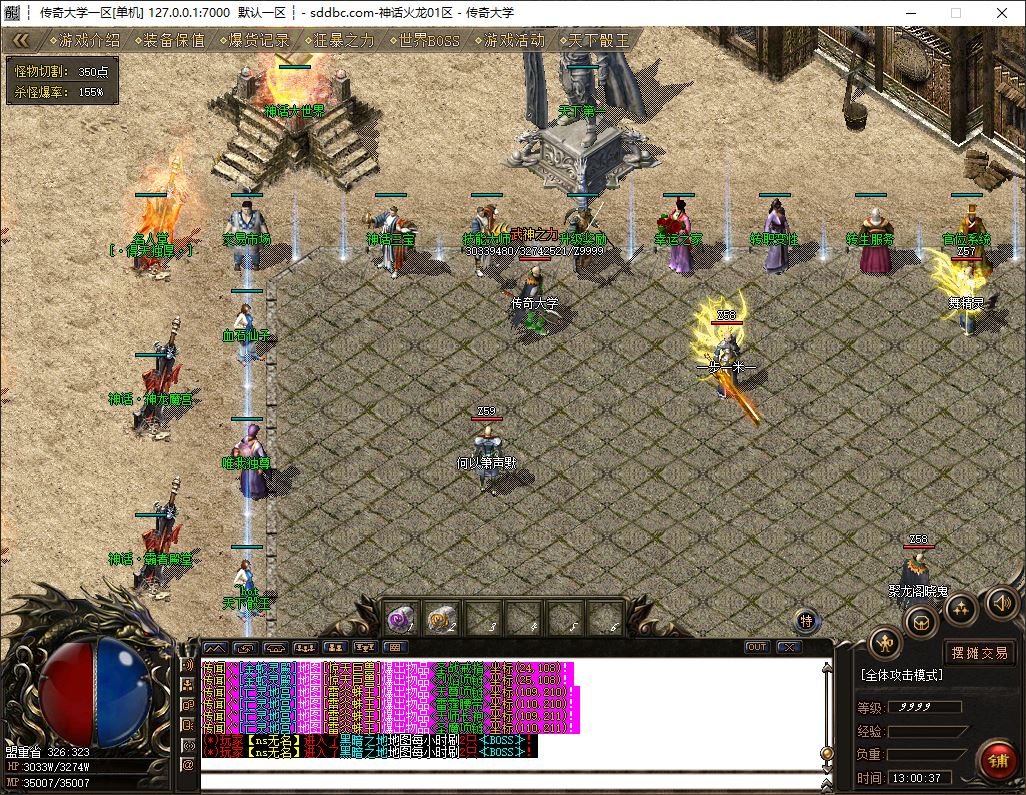Talk to the 血石仙子 NPC
1026x795 pixels.
(246, 334)
